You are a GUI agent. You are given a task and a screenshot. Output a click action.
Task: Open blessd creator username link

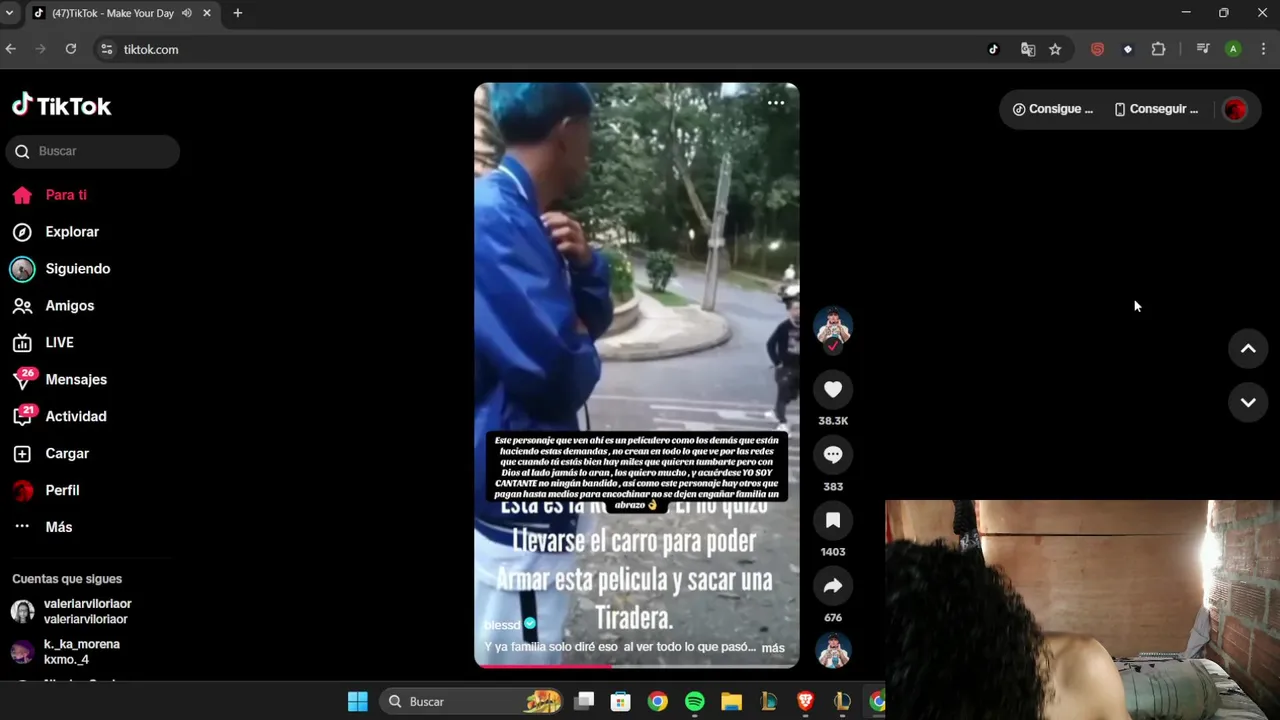click(x=502, y=625)
